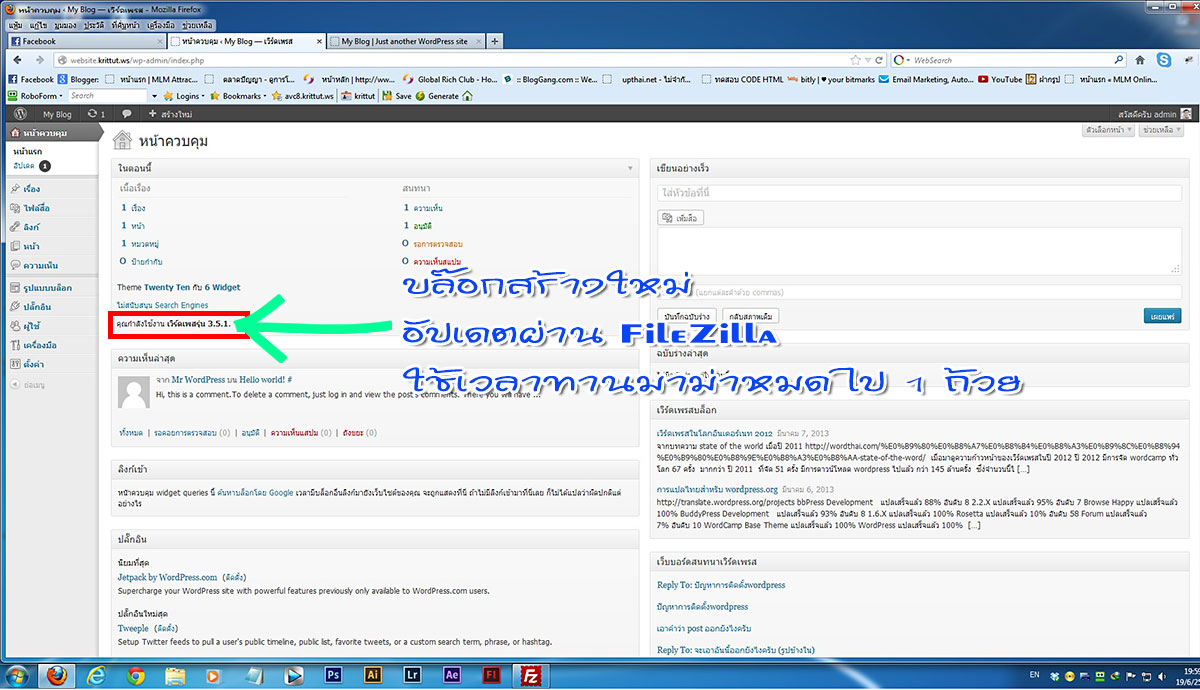Bookmark this page with the star icon
This screenshot has width=1200, height=690.
[x=854, y=60]
